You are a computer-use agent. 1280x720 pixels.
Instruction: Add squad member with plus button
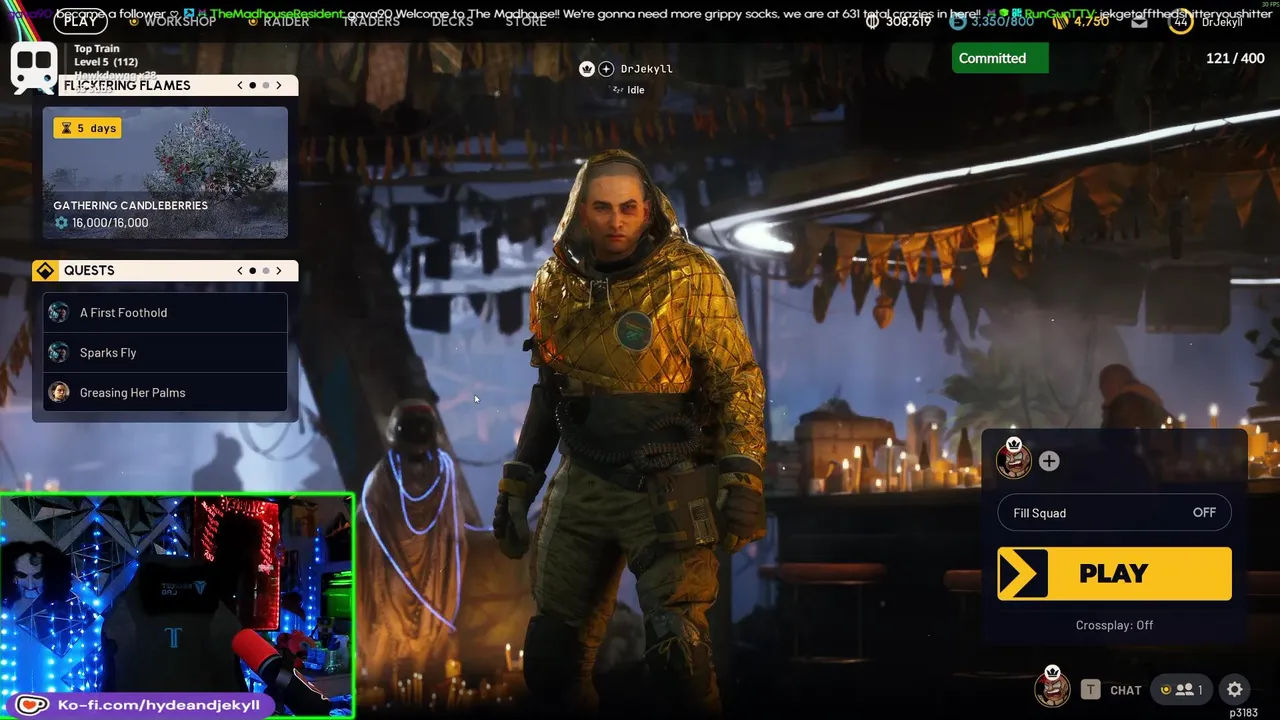(1049, 461)
